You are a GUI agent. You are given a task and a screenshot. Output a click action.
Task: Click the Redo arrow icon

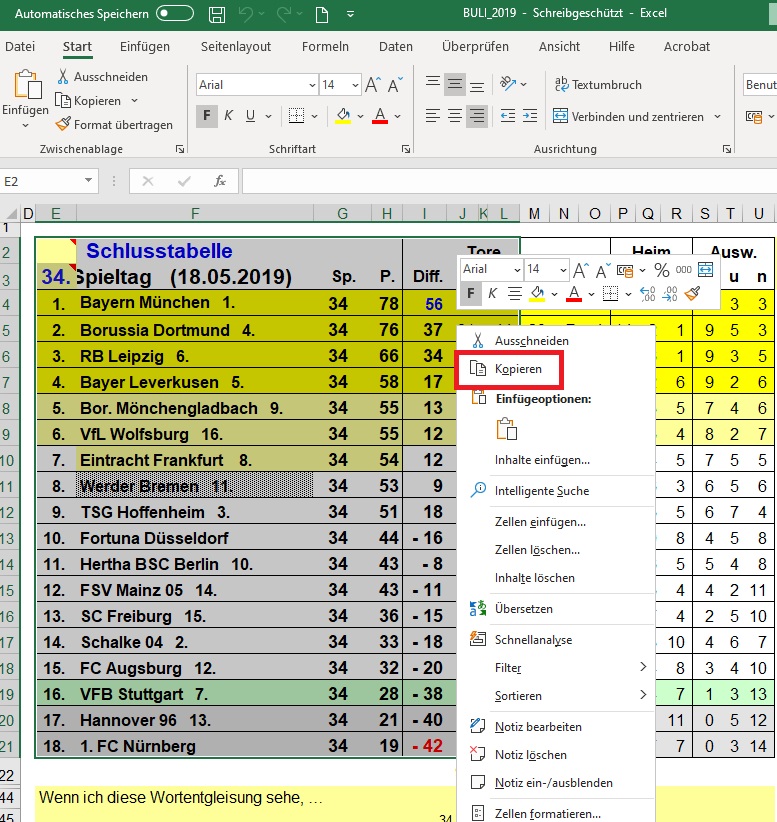[284, 14]
